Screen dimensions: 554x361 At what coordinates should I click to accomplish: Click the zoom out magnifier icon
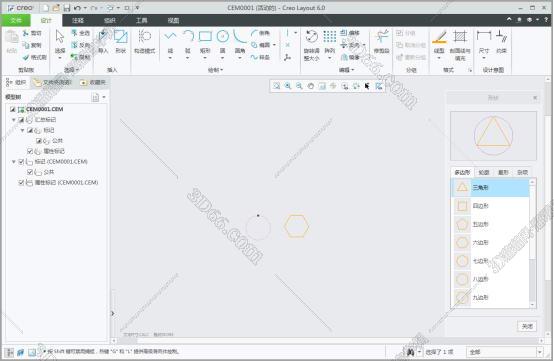(x=299, y=86)
